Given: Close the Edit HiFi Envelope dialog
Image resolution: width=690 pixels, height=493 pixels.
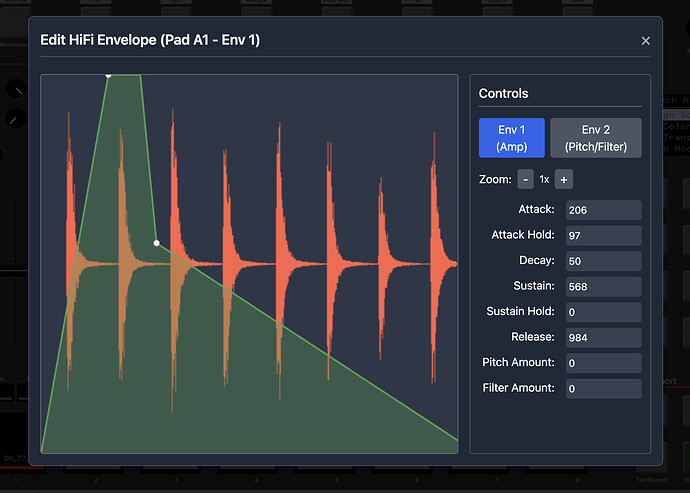Looking at the screenshot, I should point(645,41).
